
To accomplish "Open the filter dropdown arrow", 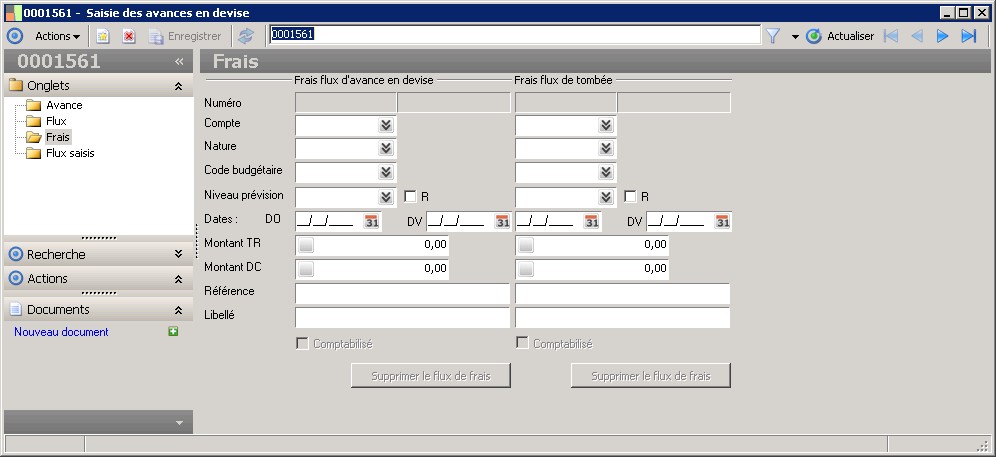I will 795,37.
